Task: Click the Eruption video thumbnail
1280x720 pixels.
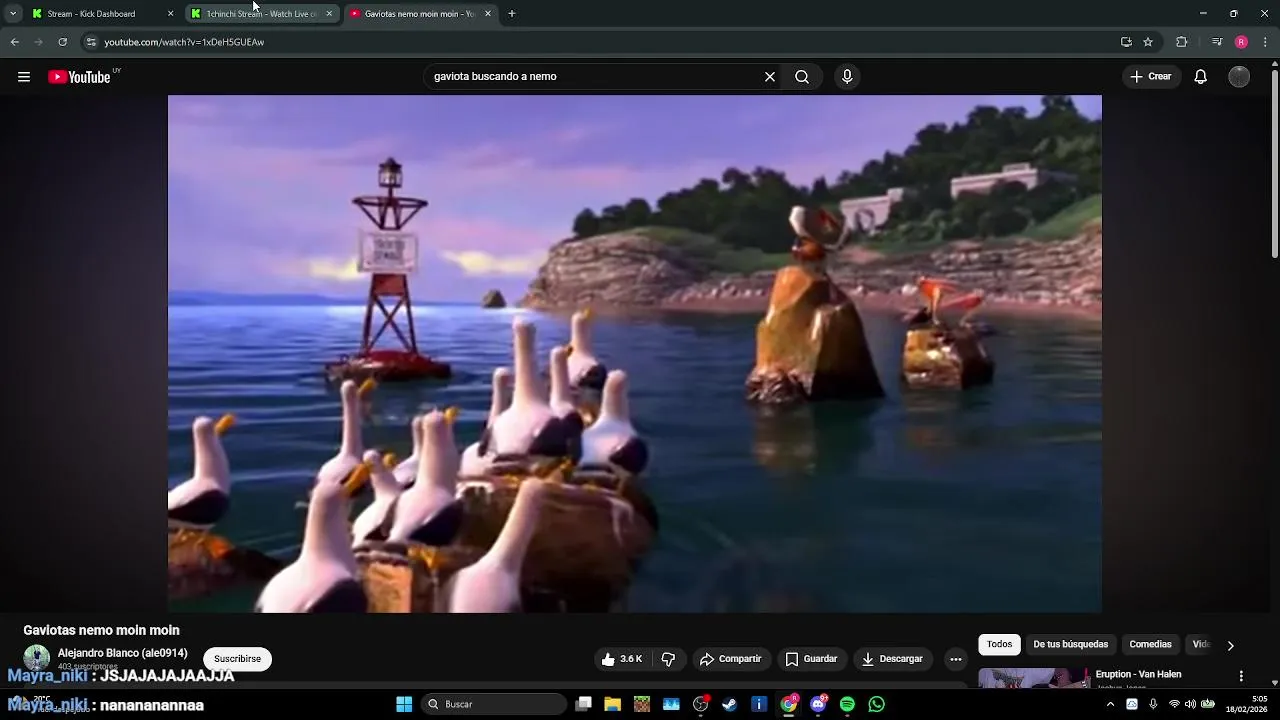Action: (x=1034, y=678)
